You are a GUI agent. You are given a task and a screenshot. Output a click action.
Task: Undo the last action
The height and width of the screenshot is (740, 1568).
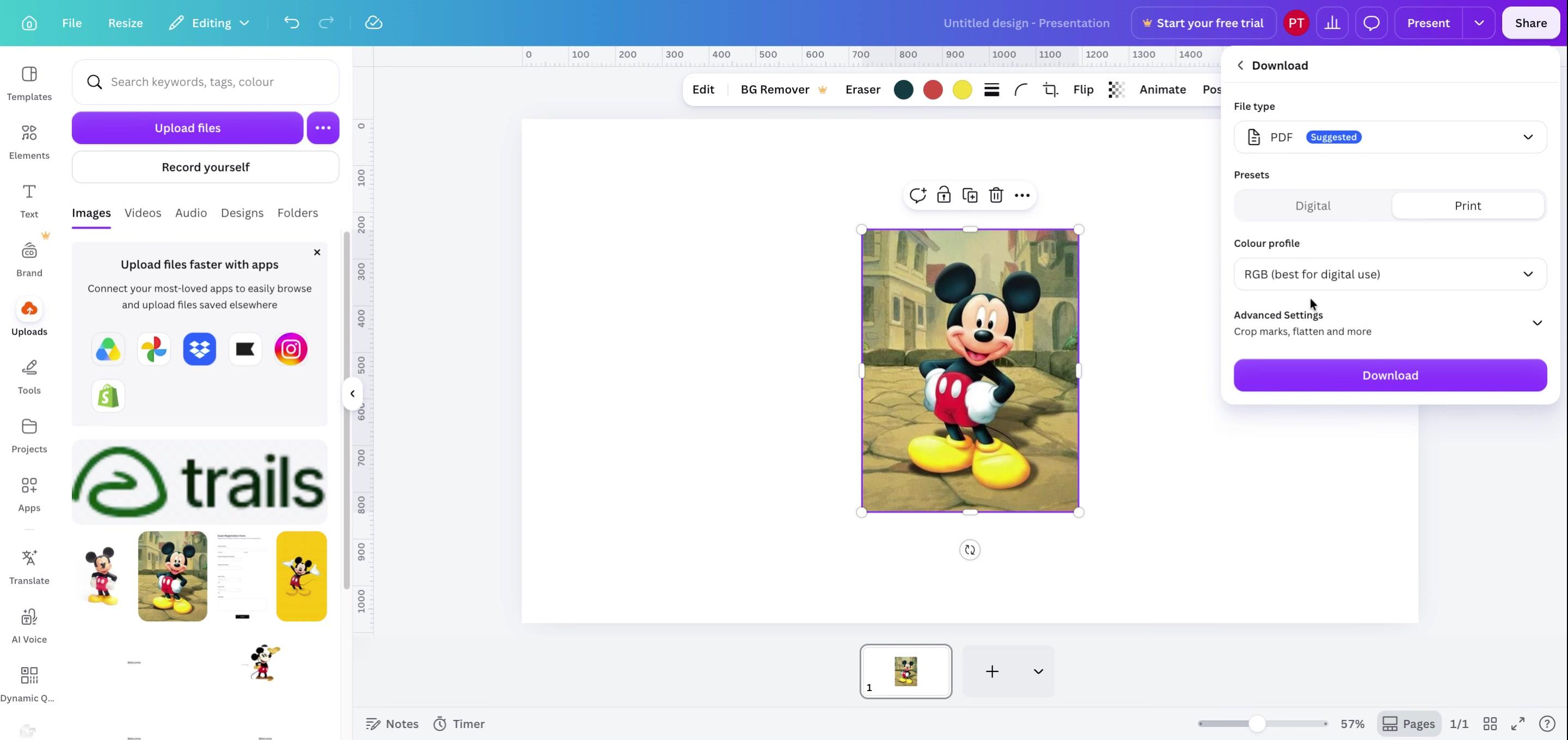click(292, 23)
